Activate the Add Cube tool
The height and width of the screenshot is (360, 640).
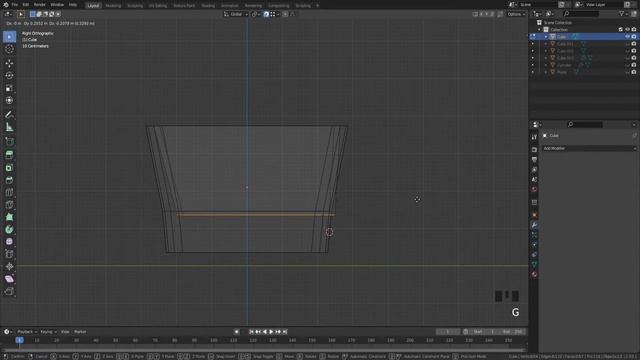click(x=9, y=142)
